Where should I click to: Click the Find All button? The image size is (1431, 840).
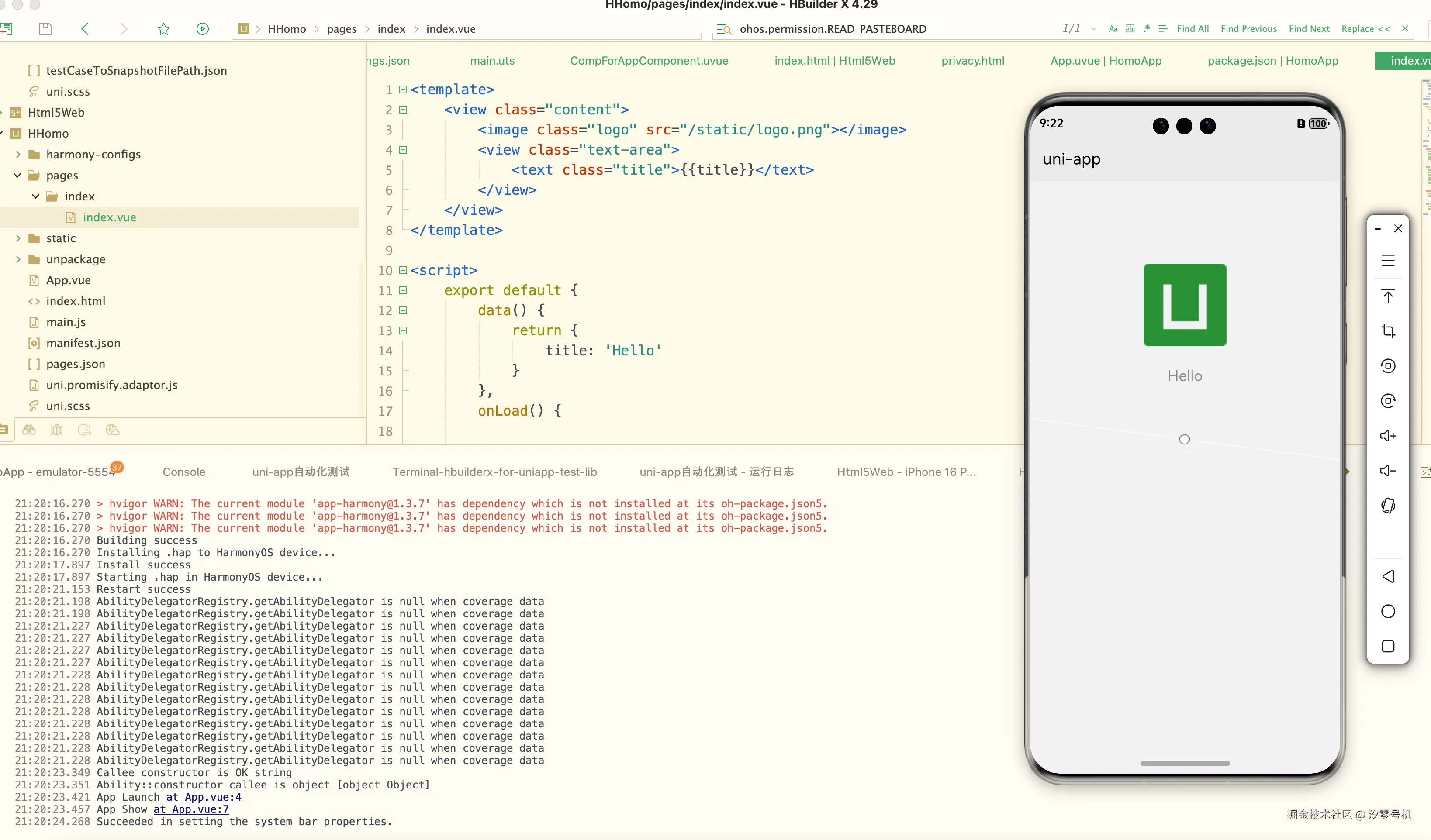click(x=1192, y=29)
